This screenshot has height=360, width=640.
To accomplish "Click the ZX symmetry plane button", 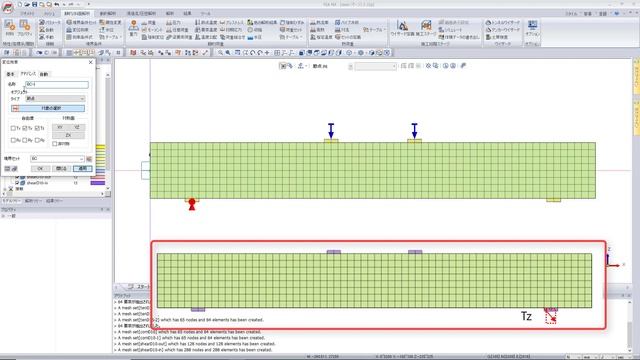I will pyautogui.click(x=69, y=135).
